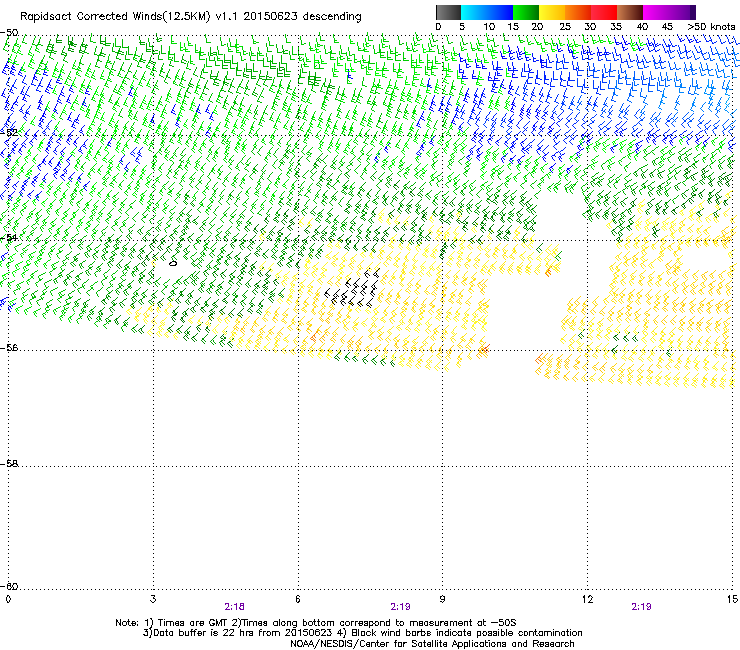The width and height of the screenshot is (740, 650).
Task: Click the Rapidscat Corrected Winds title text
Action: tap(191, 17)
